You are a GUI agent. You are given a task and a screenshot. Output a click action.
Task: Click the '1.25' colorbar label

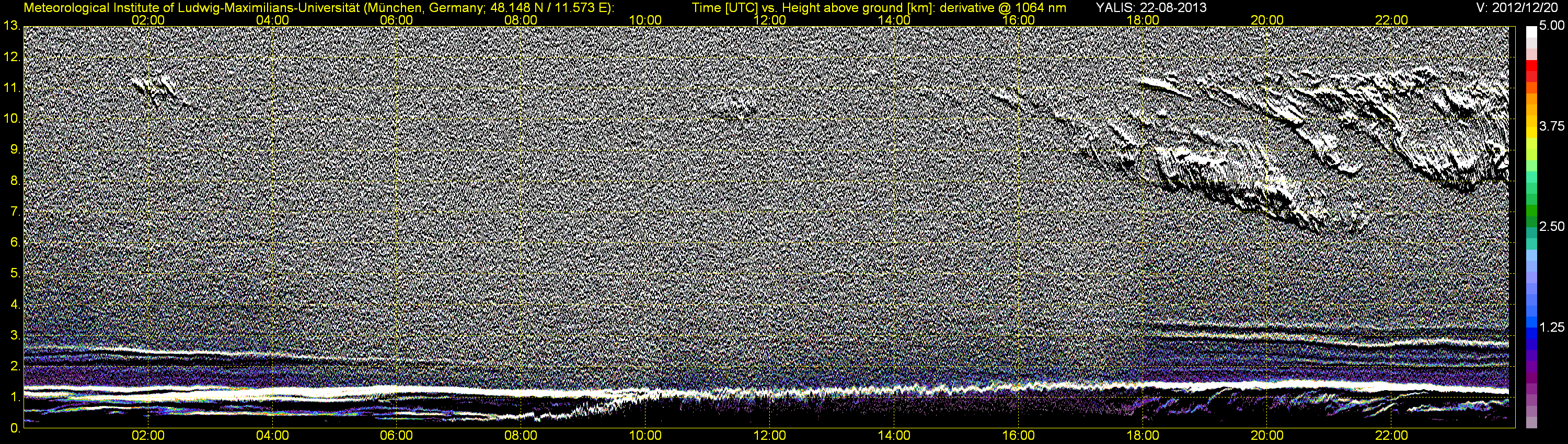(x=1552, y=327)
